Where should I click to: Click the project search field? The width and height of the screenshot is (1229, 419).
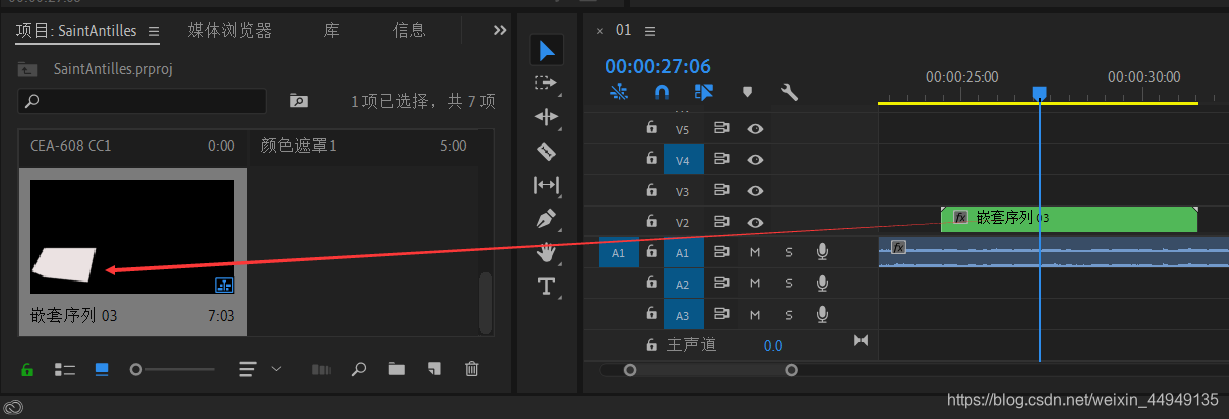click(142, 101)
